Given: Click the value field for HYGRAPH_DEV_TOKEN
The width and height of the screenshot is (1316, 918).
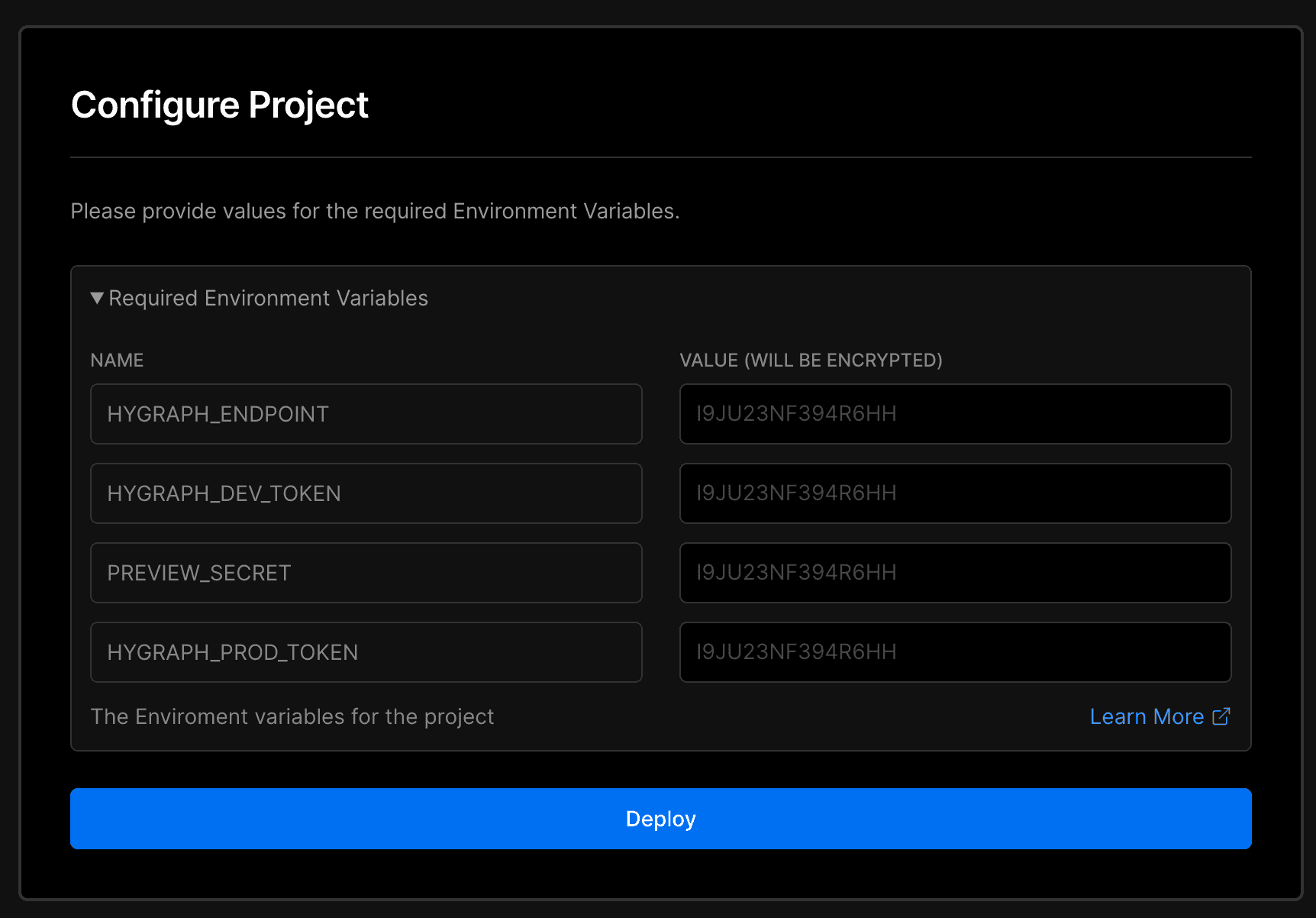Looking at the screenshot, I should pyautogui.click(x=955, y=493).
